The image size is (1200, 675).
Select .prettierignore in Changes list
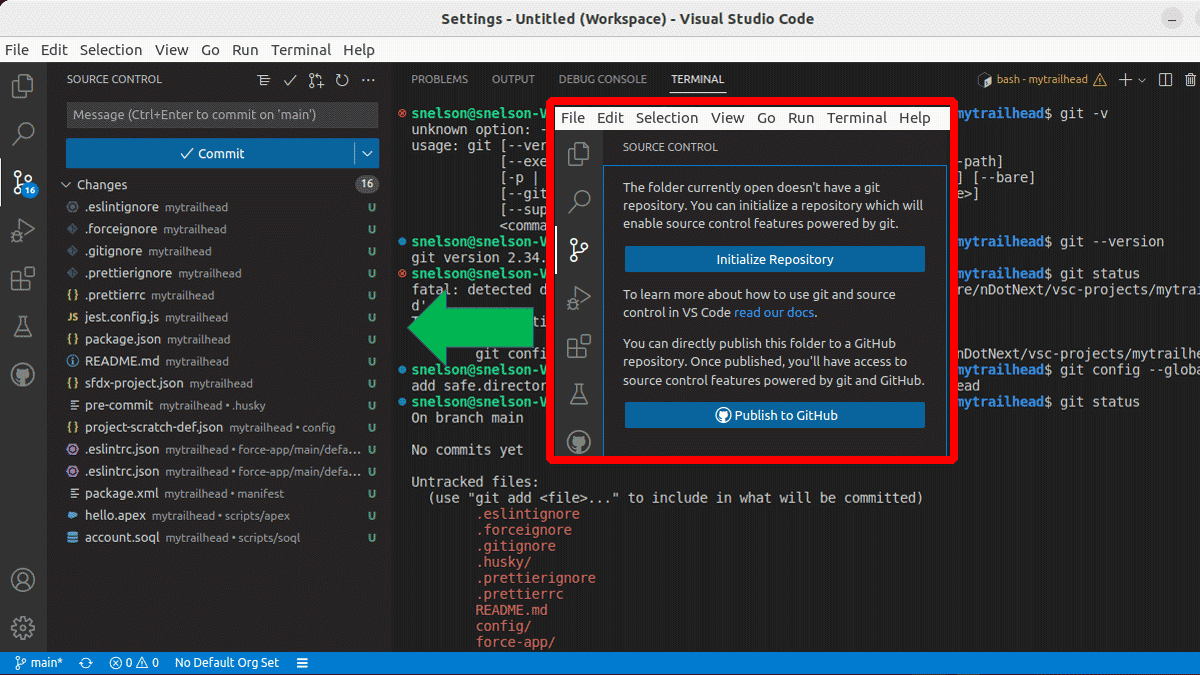(219, 273)
